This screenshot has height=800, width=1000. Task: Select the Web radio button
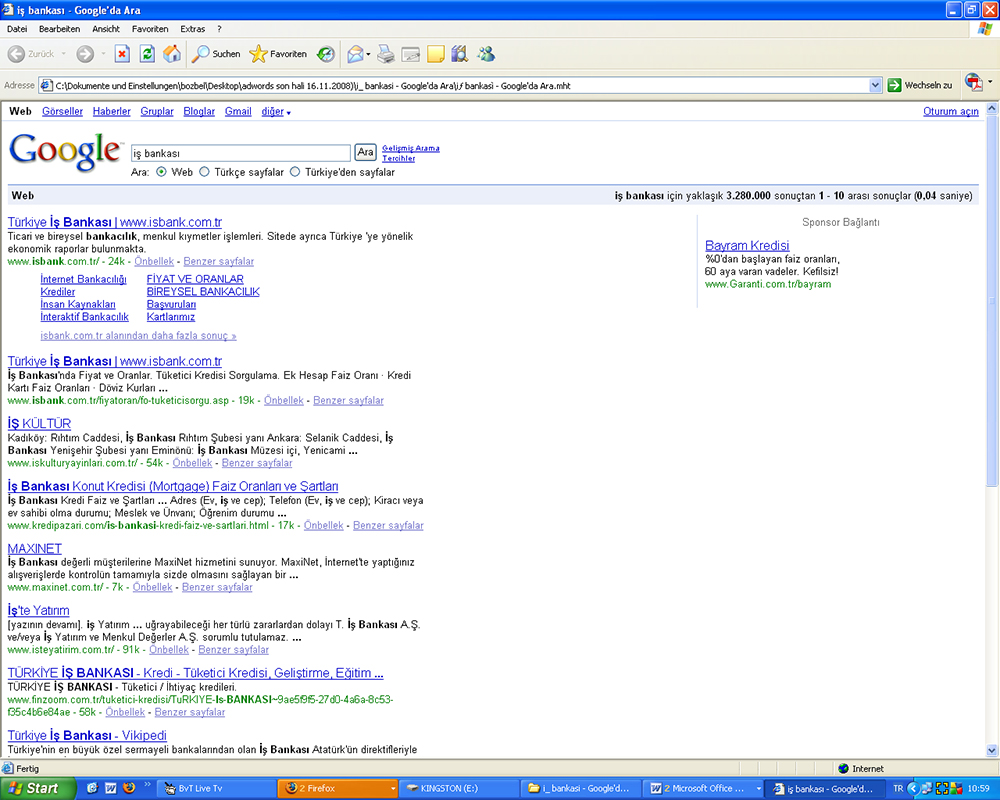161,172
